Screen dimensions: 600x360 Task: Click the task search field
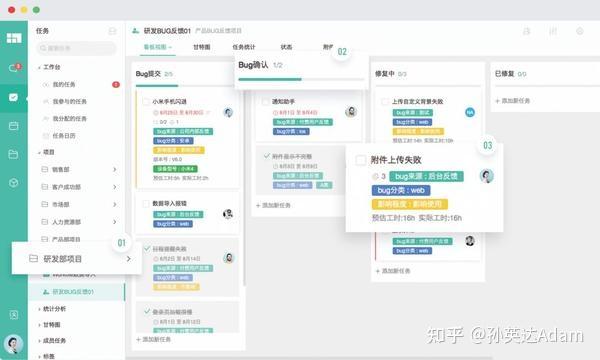pos(76,48)
